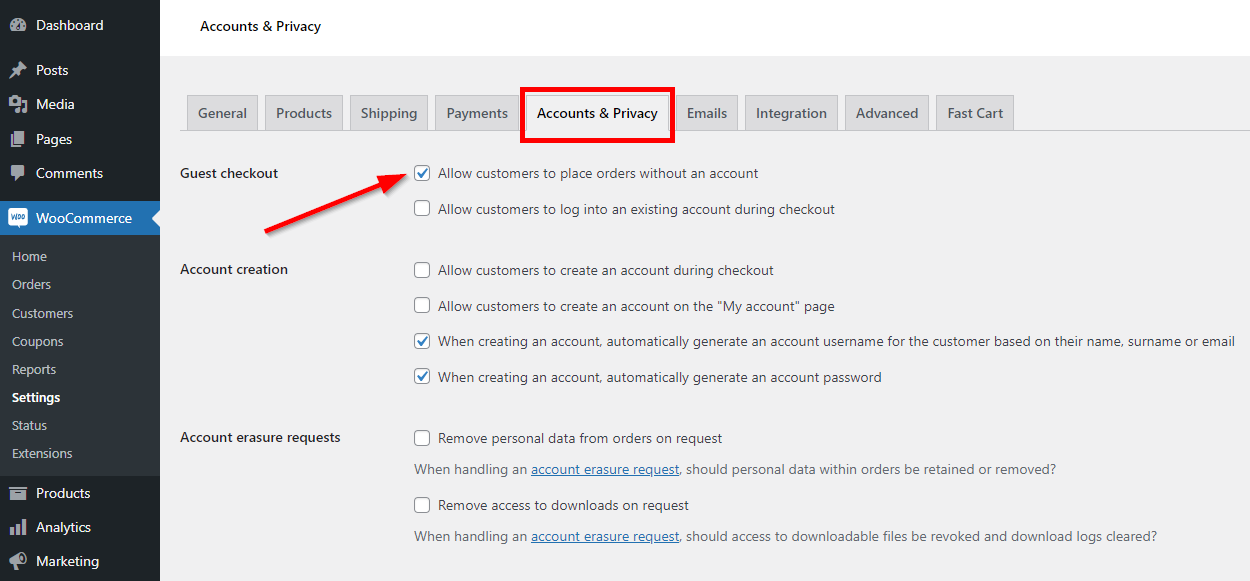Open account erasure request link under personal data
The width and height of the screenshot is (1250, 581).
click(605, 469)
